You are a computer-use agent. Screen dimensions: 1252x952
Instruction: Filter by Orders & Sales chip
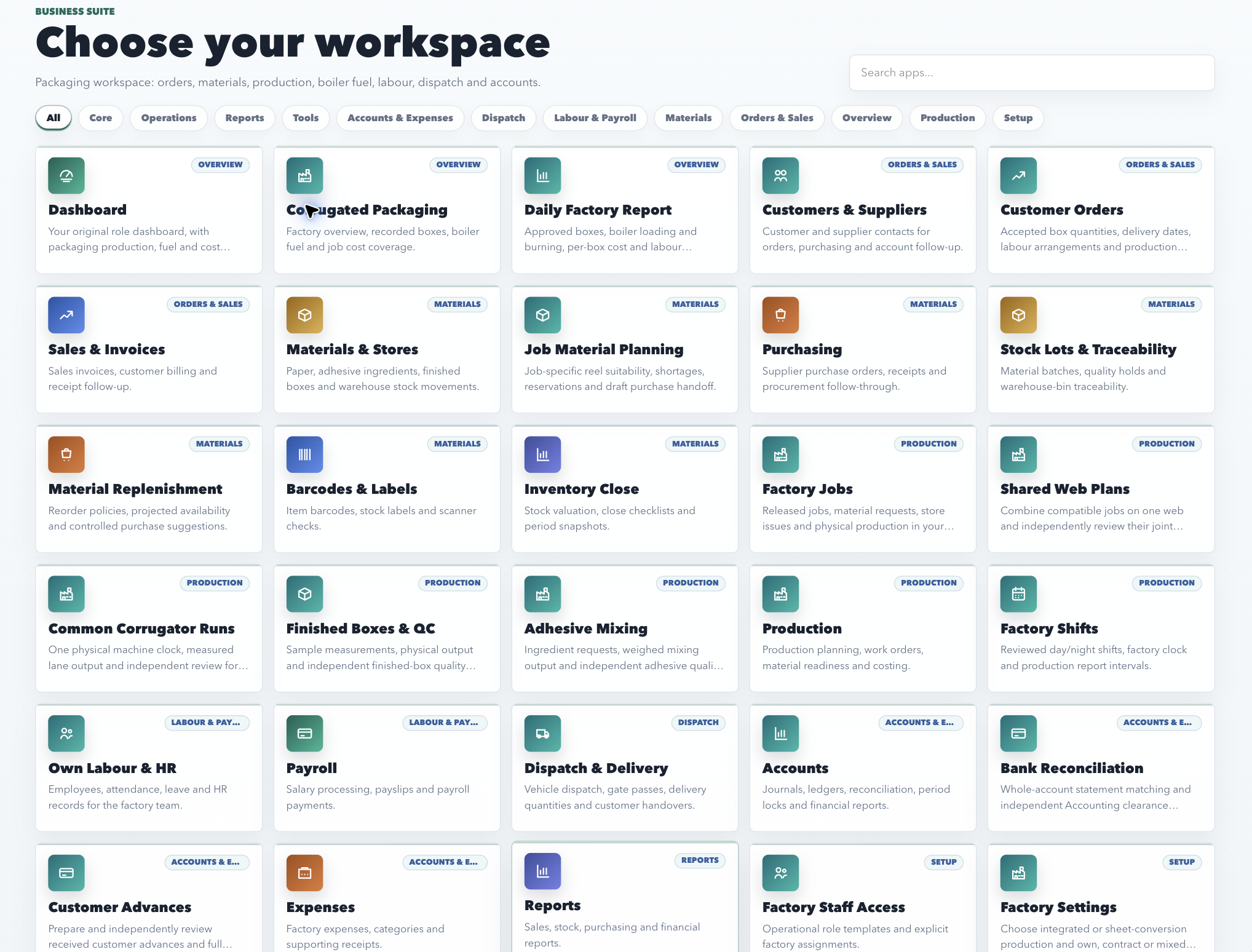(x=777, y=118)
